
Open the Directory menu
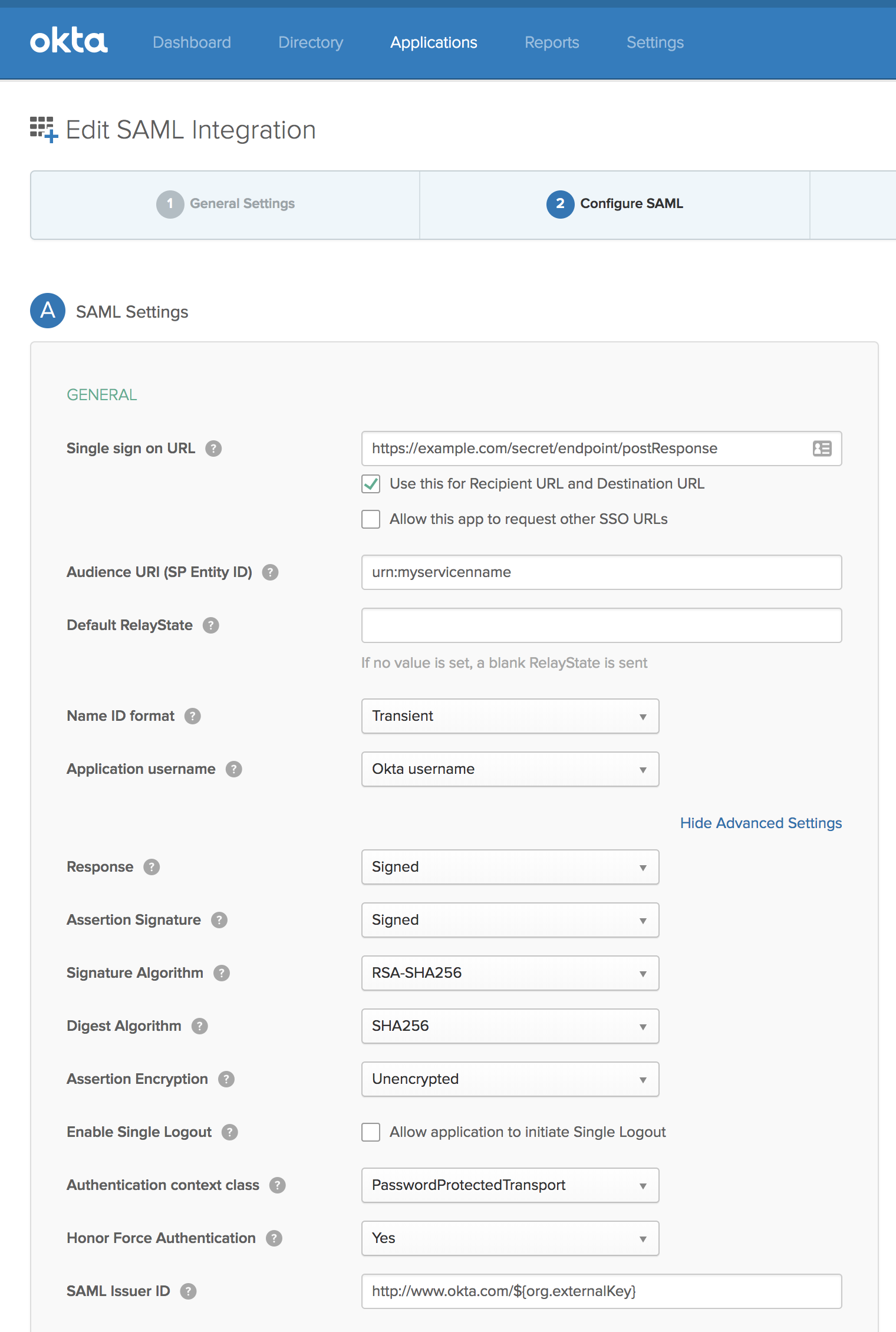311,42
